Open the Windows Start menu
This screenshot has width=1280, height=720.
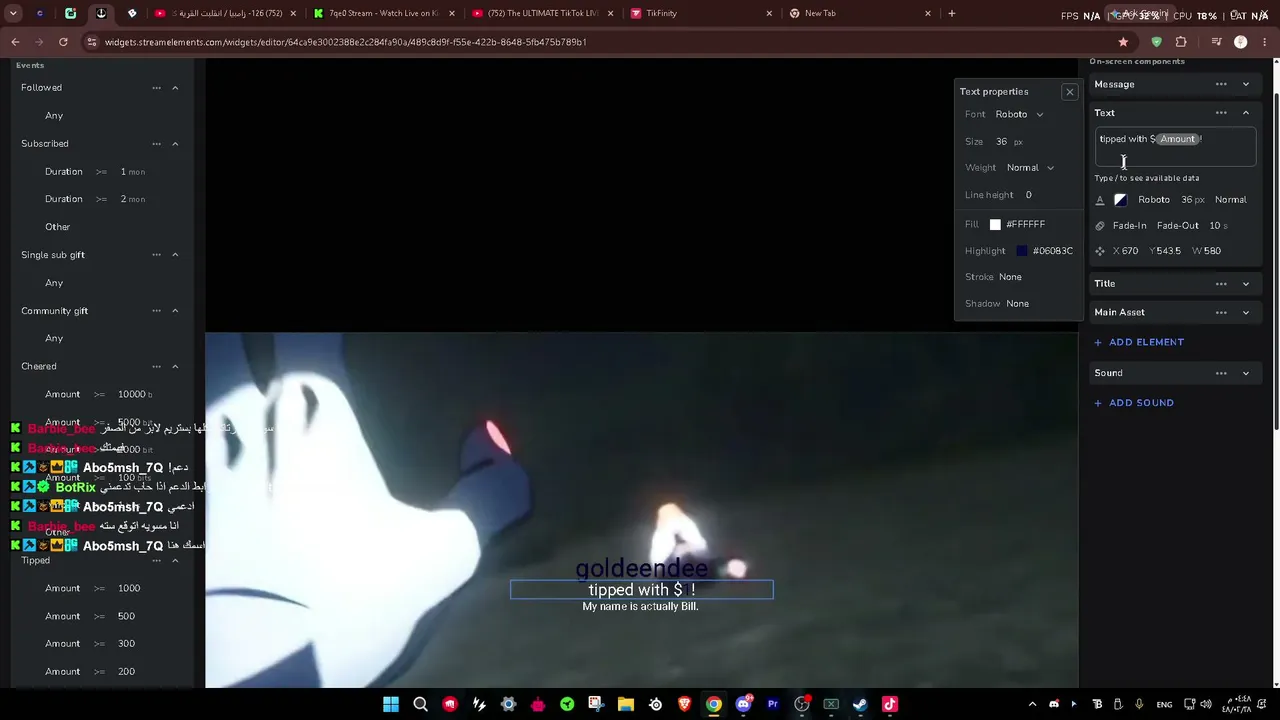point(391,705)
